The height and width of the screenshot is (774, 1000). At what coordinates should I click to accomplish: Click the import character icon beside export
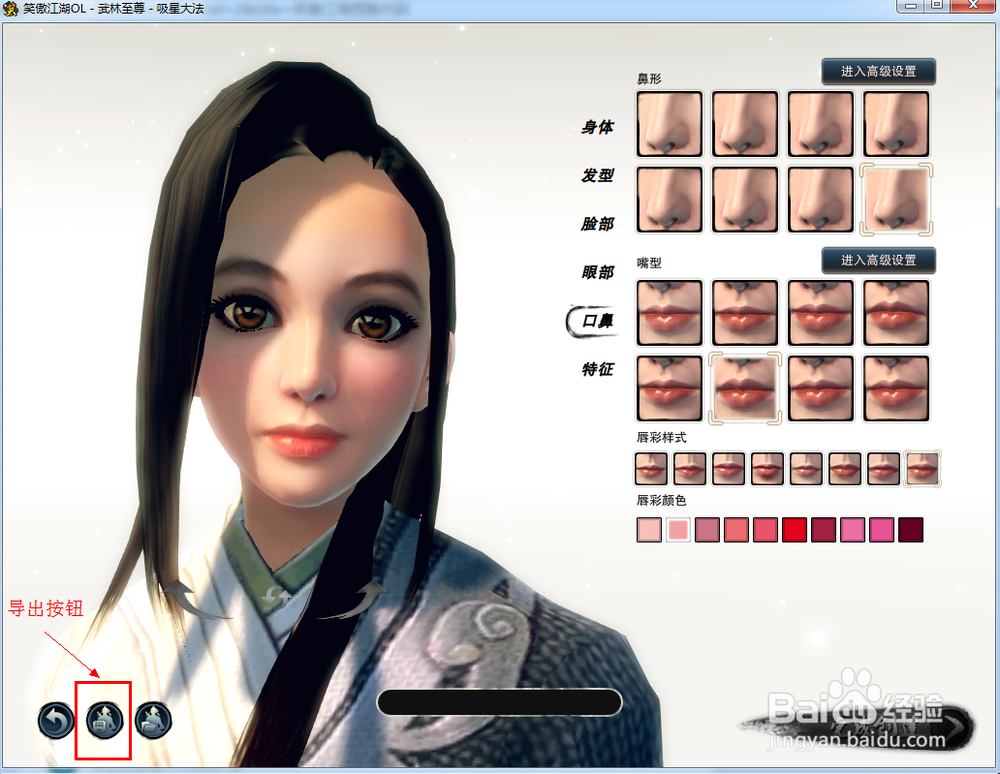tap(153, 721)
